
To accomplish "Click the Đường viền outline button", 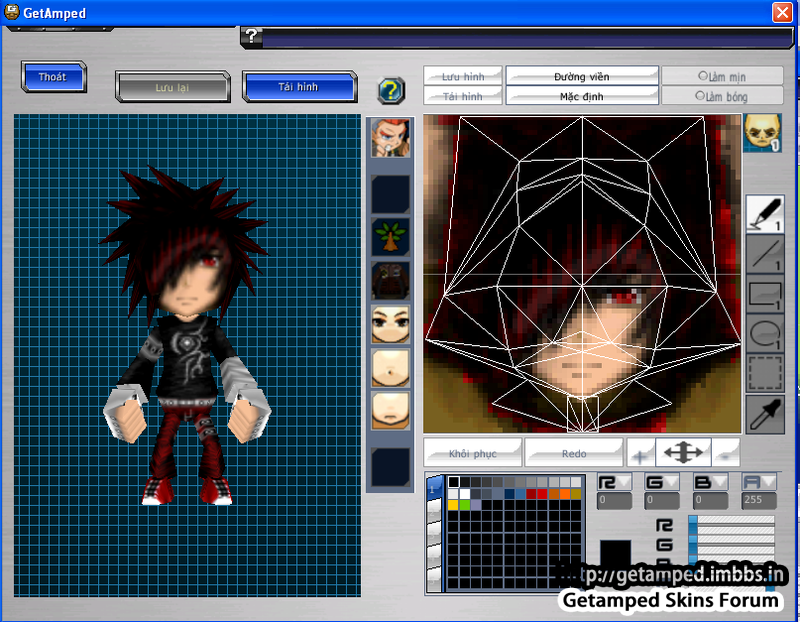I will (582, 76).
